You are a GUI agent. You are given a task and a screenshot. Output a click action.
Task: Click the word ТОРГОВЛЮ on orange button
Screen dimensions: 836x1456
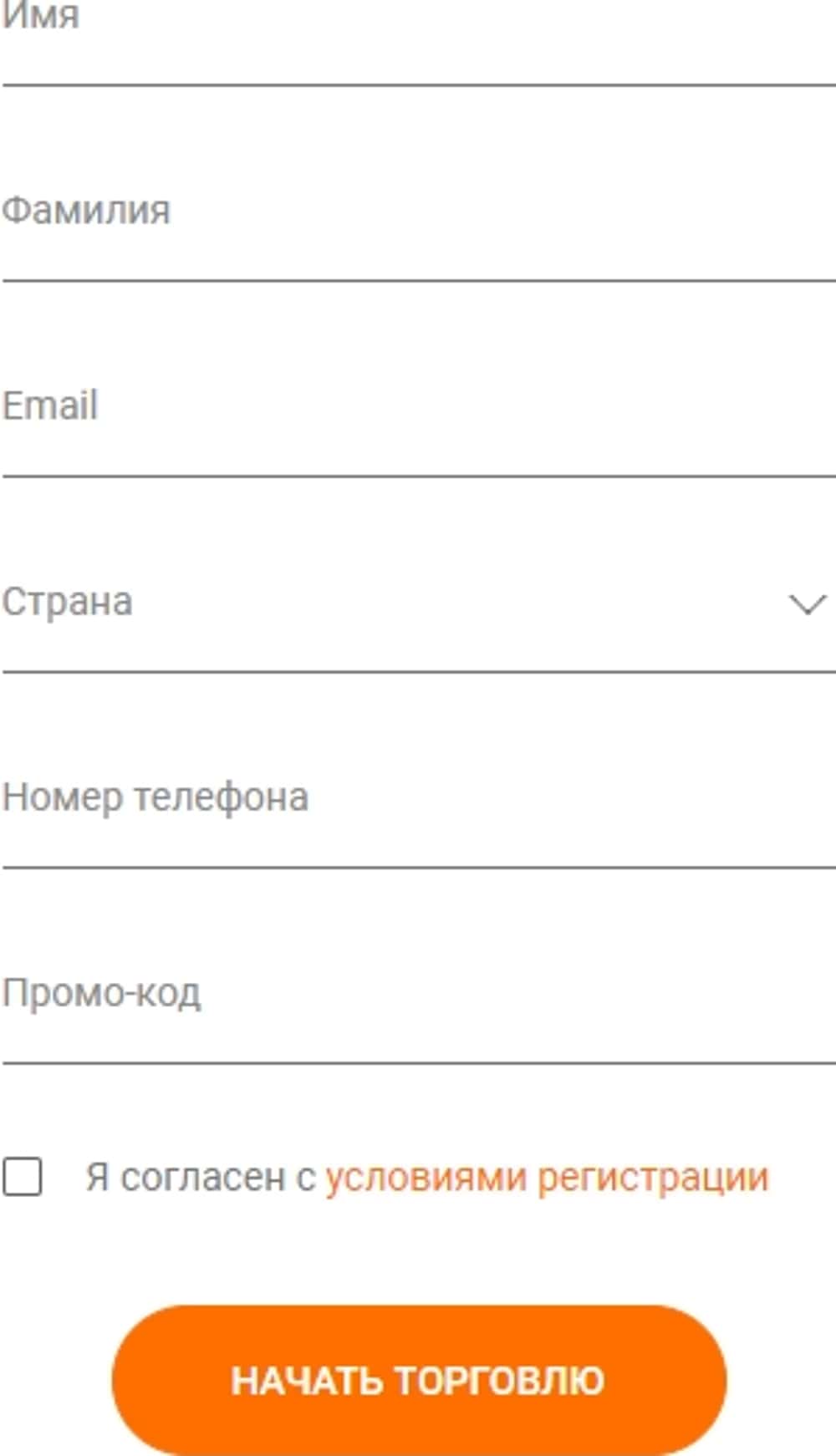point(499,1381)
